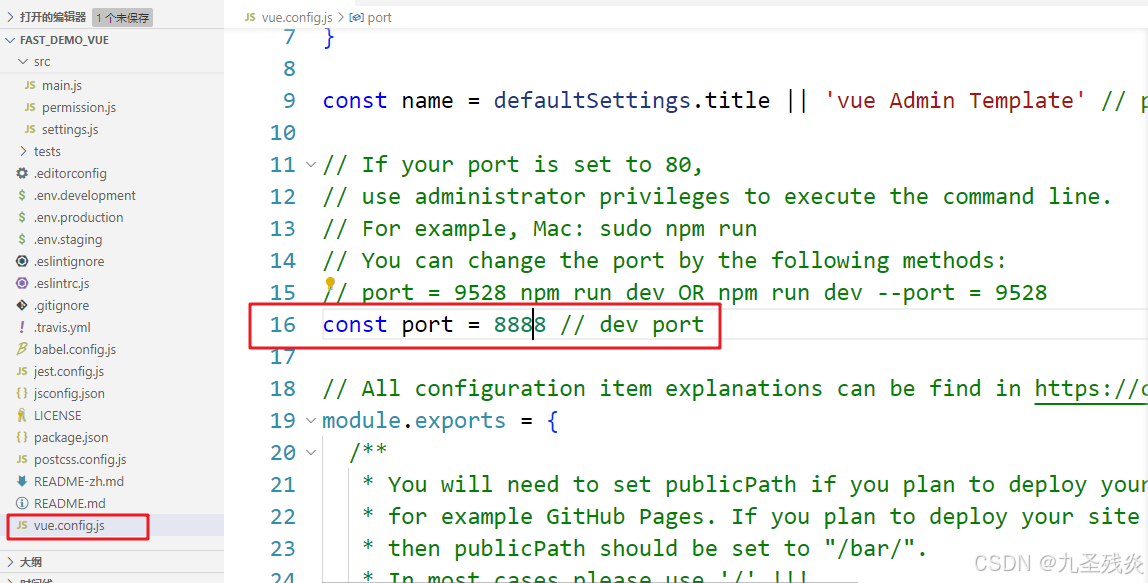Click the lightbulb quick-fix icon on line 15
The width and height of the screenshot is (1148, 583).
click(x=330, y=283)
